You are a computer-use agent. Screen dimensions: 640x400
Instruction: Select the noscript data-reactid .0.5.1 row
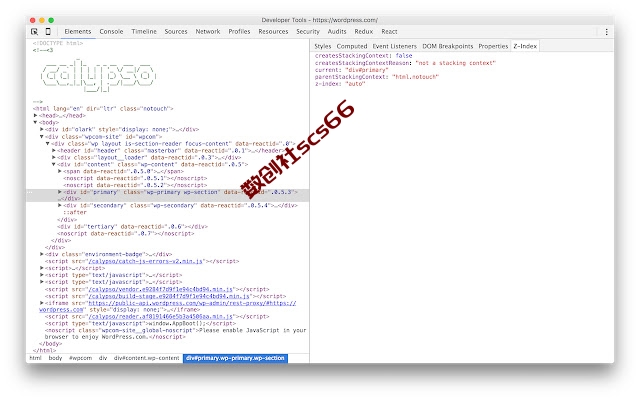(135, 178)
